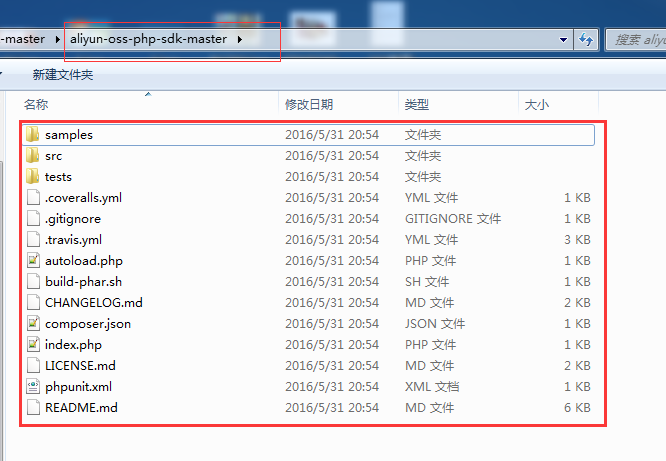
Task: Select the .travis.yml file name
Action: (73, 240)
